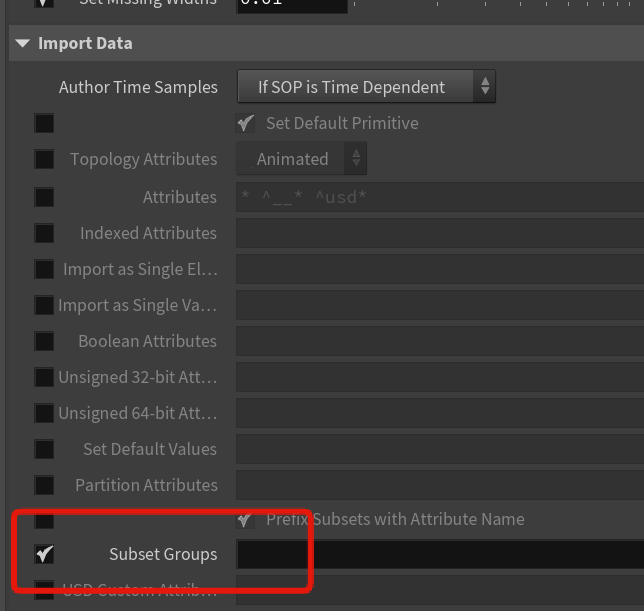Open the Topology Attributes Animated dropdown

tap(301, 159)
